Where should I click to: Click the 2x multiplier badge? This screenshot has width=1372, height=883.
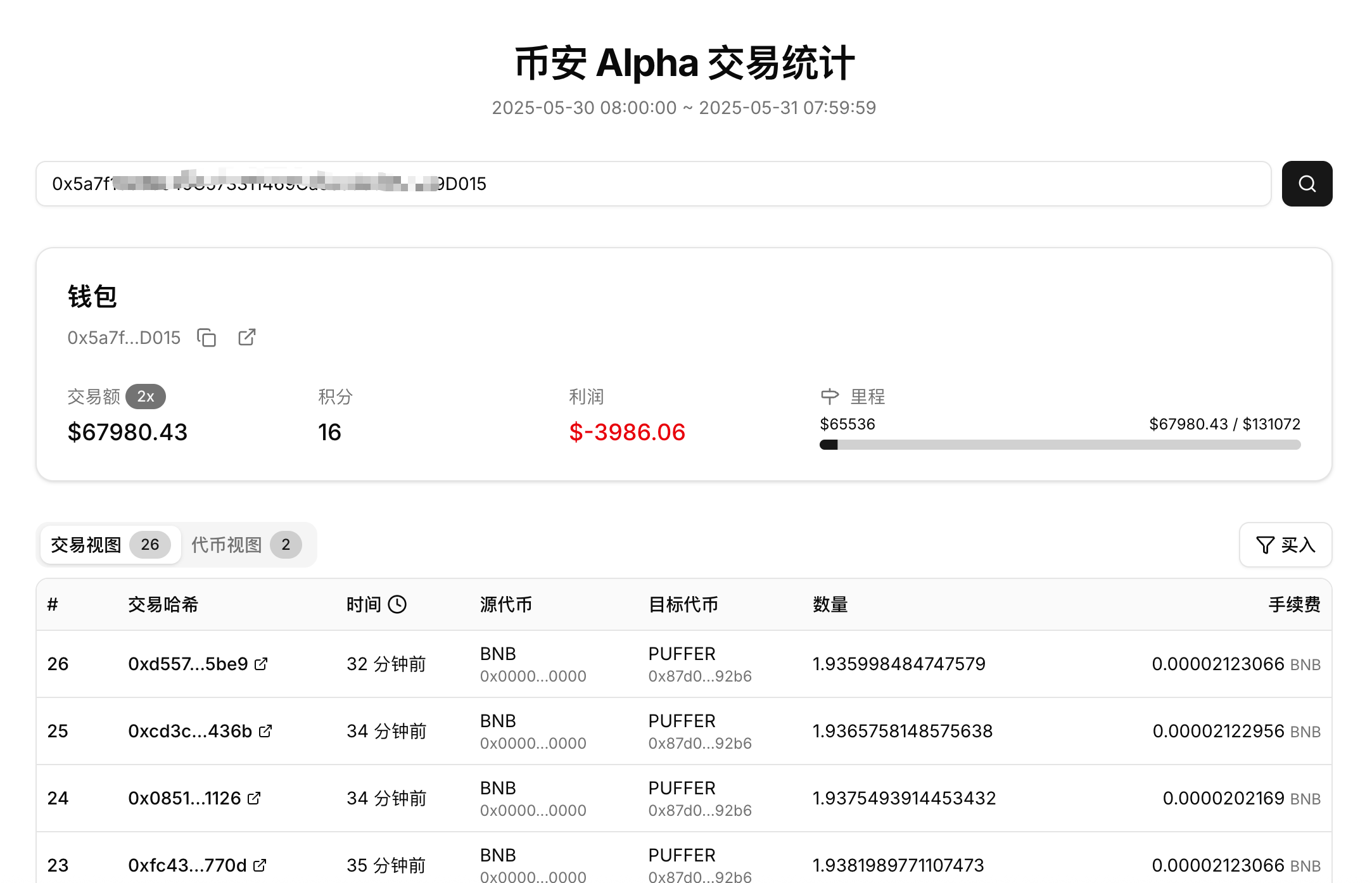click(146, 397)
